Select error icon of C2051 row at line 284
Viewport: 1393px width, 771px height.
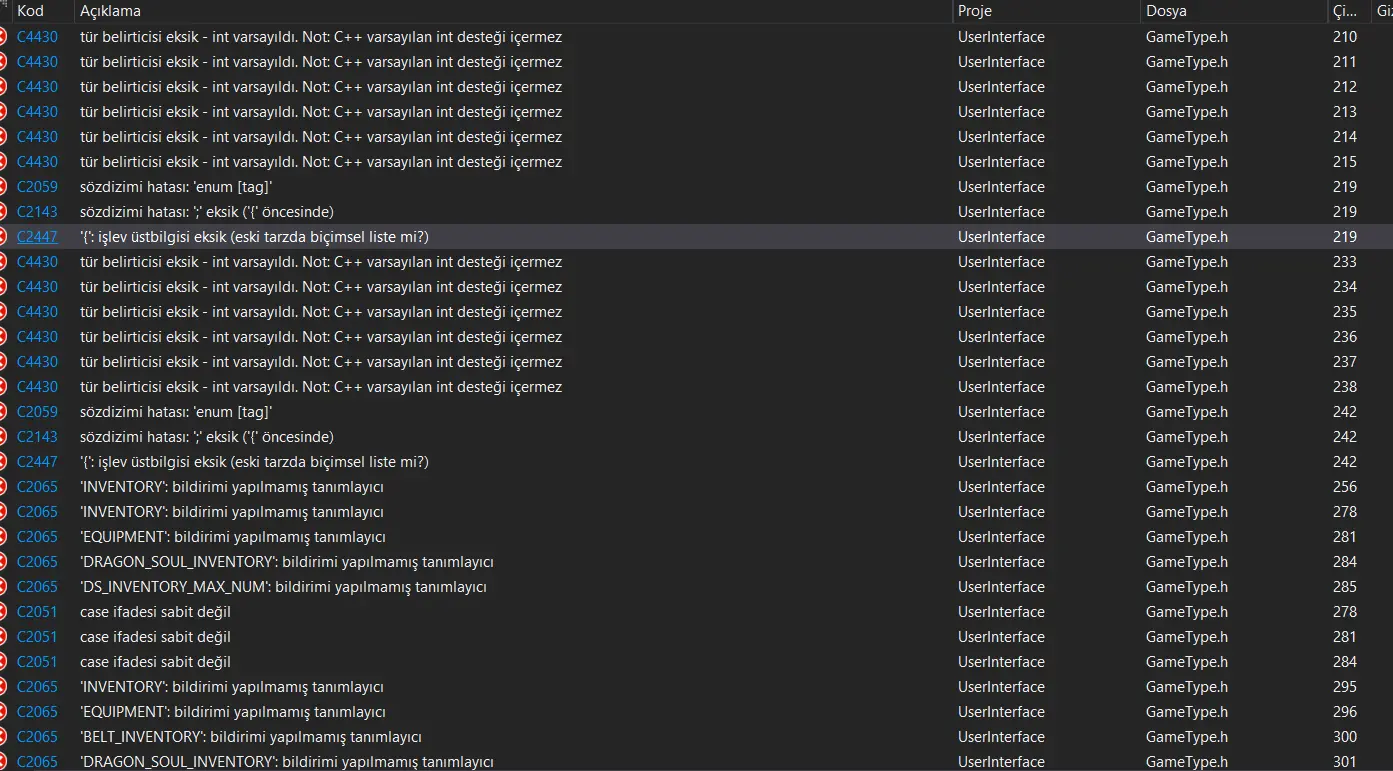tap(3, 662)
